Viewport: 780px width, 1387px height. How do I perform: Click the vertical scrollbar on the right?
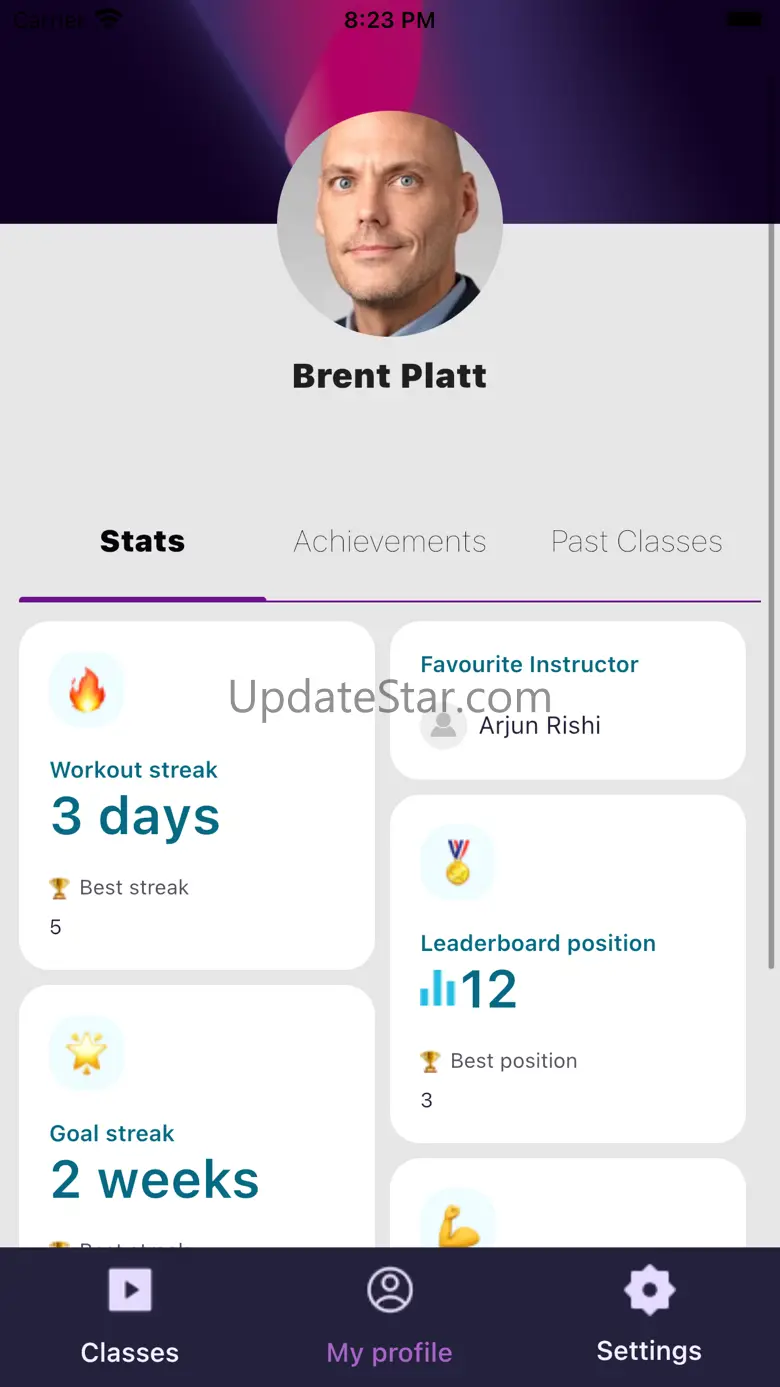[x=771, y=596]
